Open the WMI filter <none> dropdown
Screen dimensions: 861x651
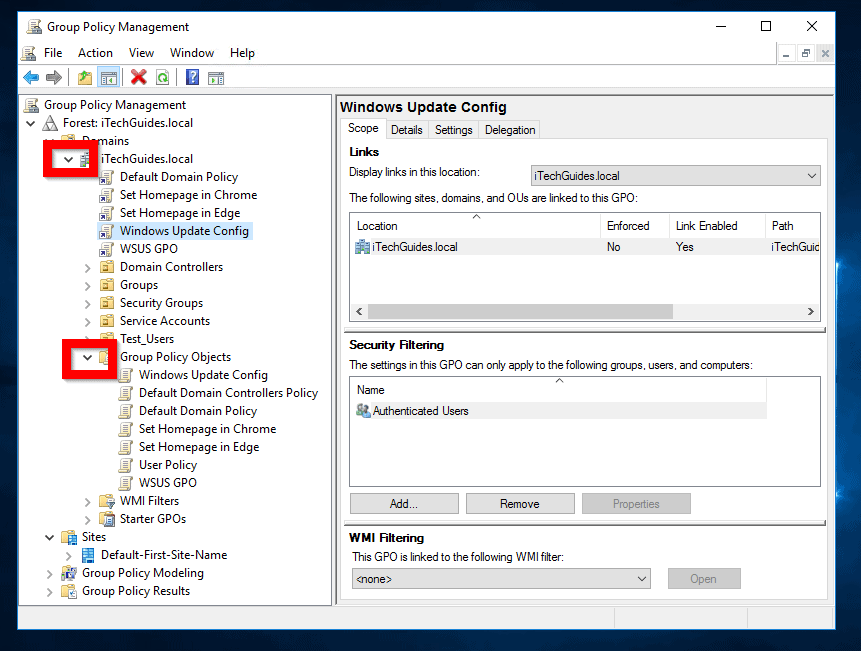pos(501,579)
